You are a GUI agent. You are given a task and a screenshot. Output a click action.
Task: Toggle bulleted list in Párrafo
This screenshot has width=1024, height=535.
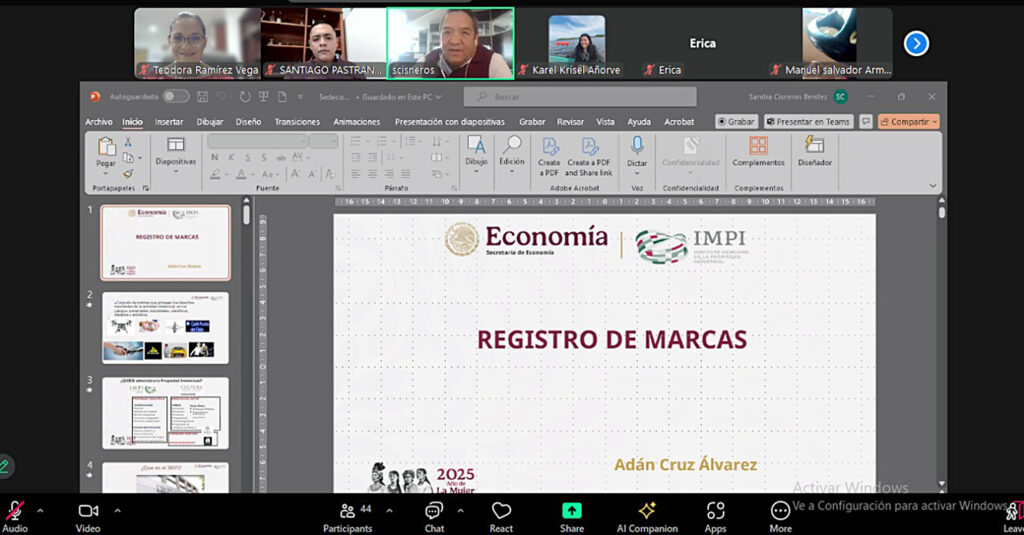(356, 141)
